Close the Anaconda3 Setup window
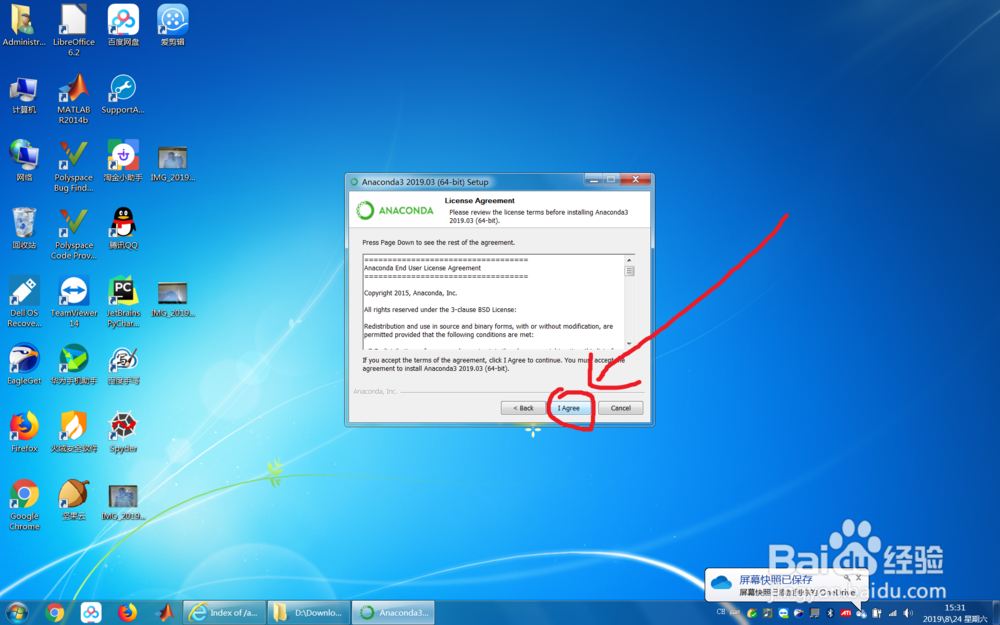 (635, 180)
